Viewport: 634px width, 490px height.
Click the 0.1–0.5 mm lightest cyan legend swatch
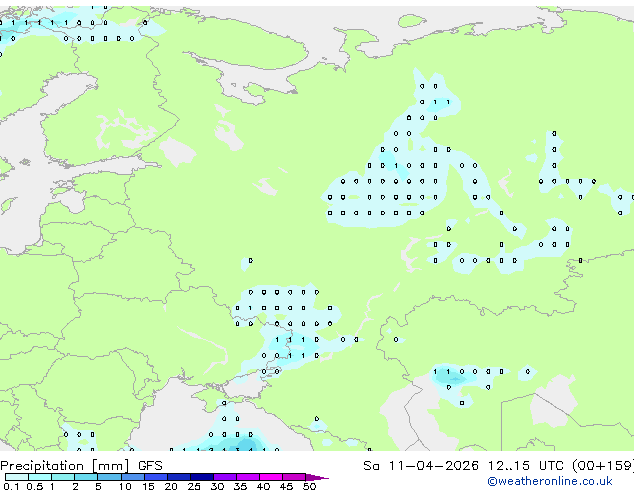(17, 477)
